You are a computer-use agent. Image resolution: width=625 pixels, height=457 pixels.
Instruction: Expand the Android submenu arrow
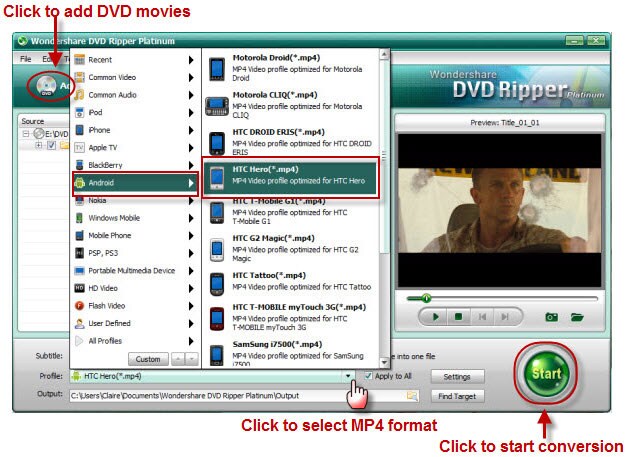pyautogui.click(x=191, y=182)
